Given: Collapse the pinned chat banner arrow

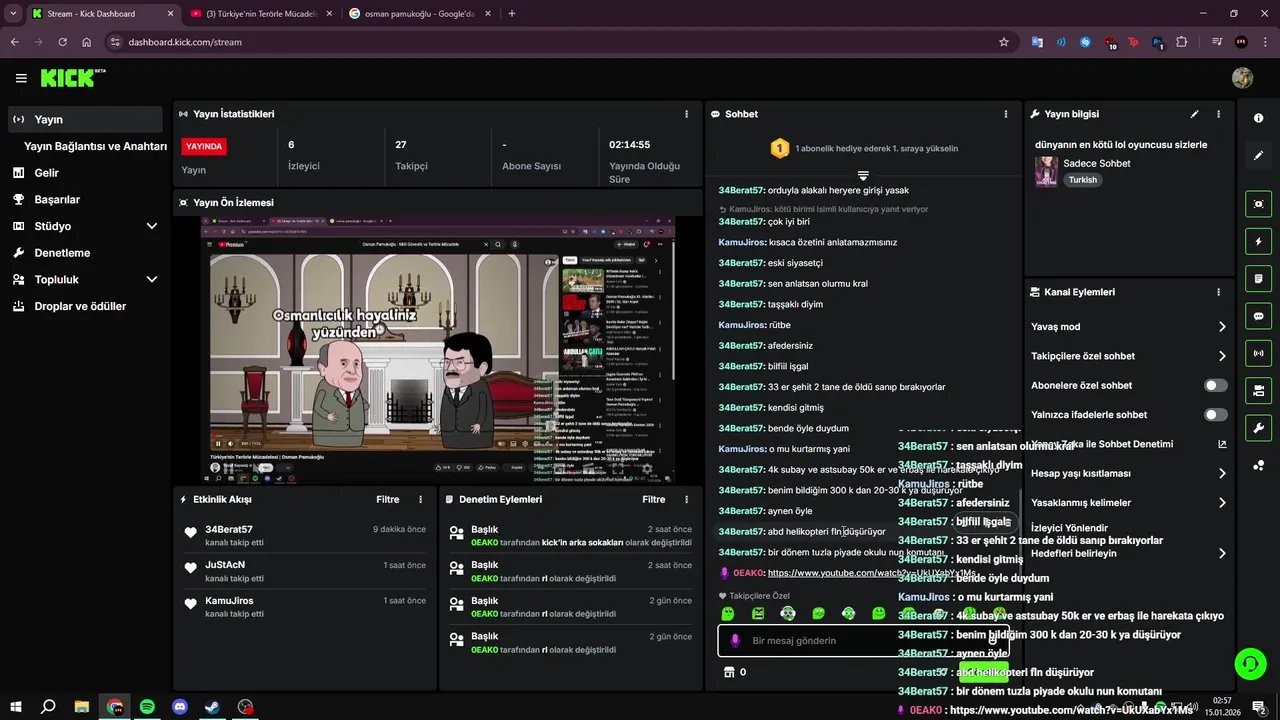Looking at the screenshot, I should click(863, 175).
